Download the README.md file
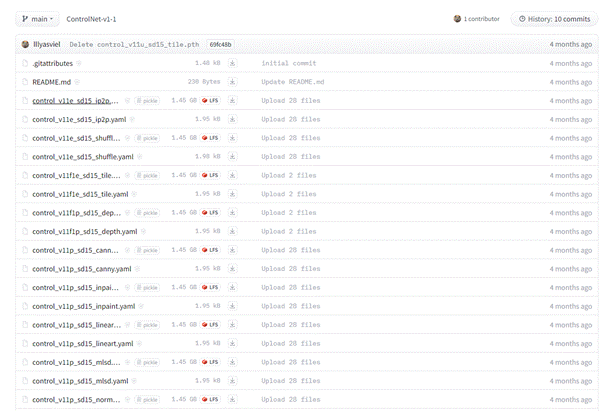The image size is (605, 411). (233, 82)
